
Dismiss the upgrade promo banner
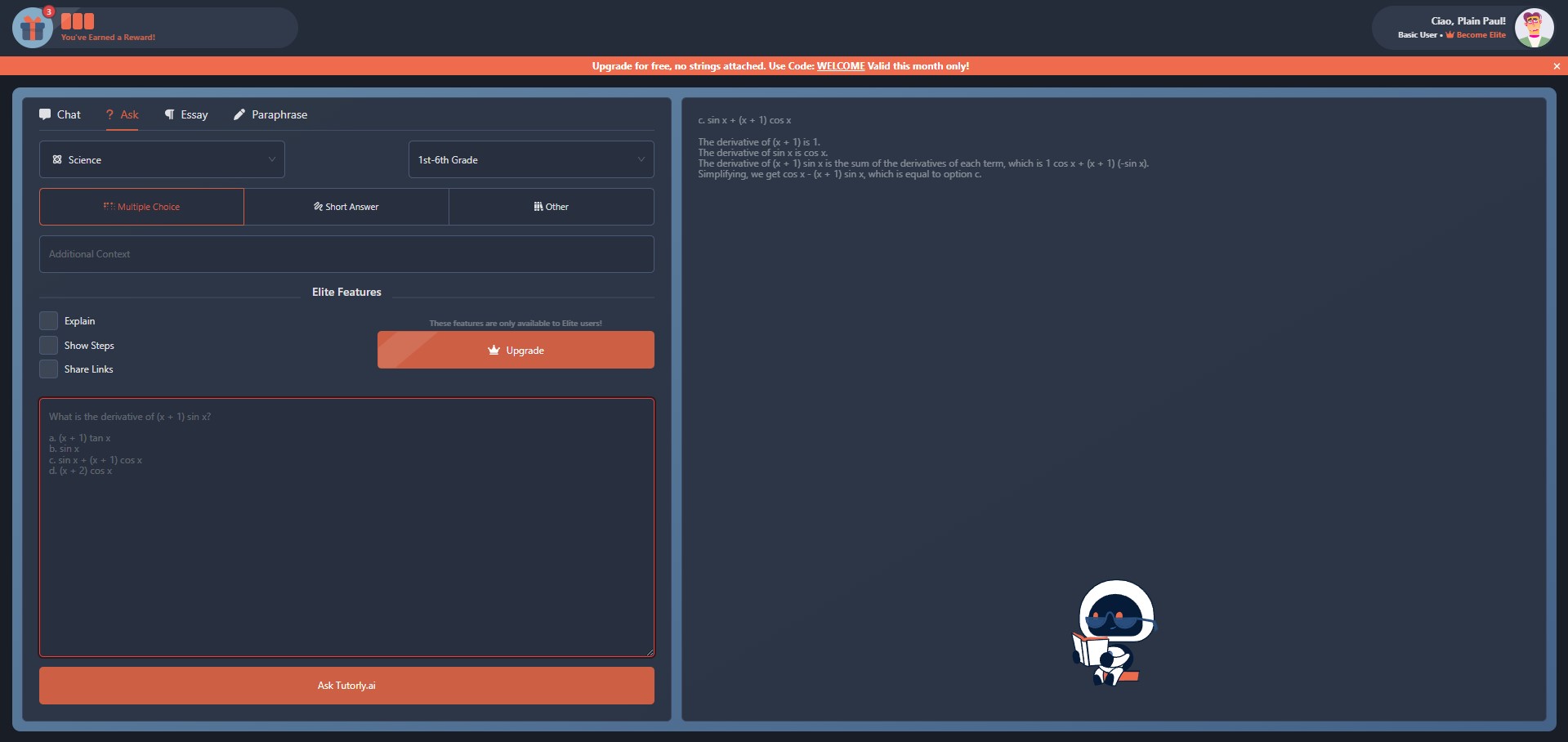pyautogui.click(x=1557, y=66)
